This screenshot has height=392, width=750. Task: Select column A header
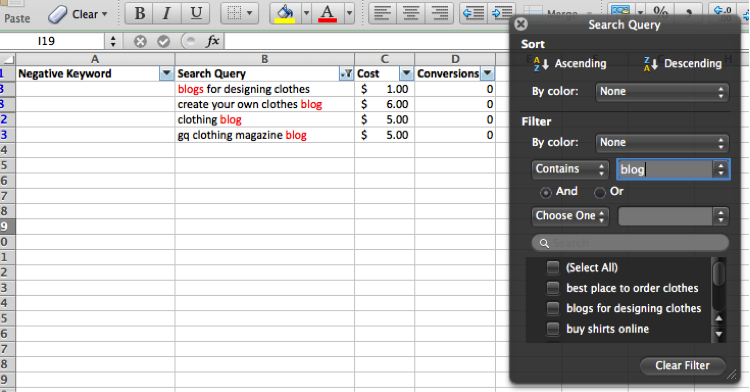click(95, 59)
